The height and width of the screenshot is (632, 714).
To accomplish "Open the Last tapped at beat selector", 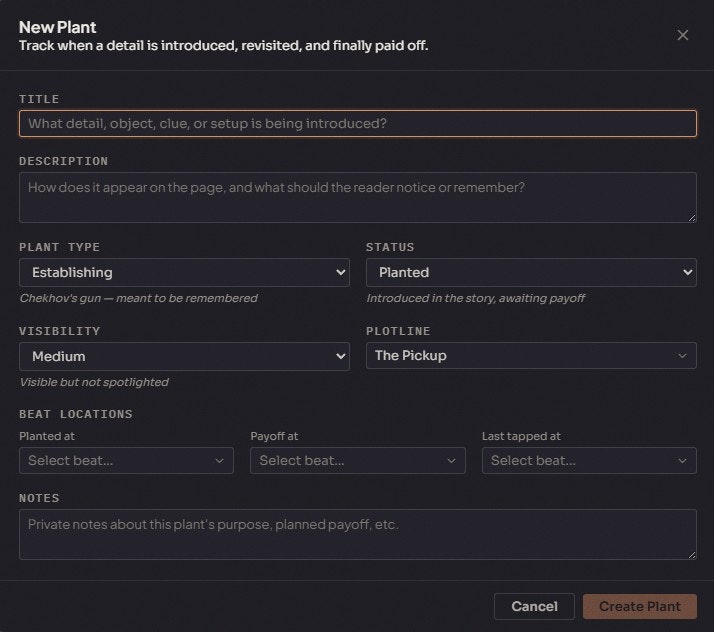I will point(588,460).
